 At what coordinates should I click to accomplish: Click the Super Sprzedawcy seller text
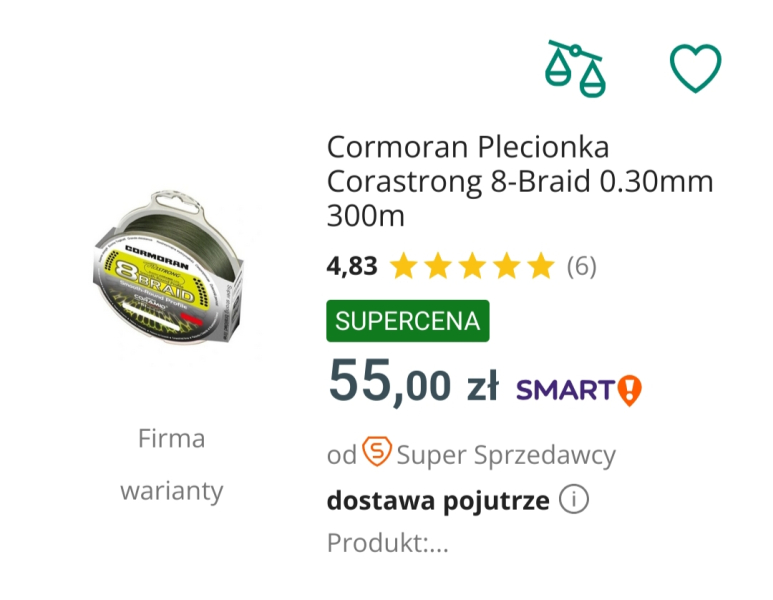pos(506,455)
